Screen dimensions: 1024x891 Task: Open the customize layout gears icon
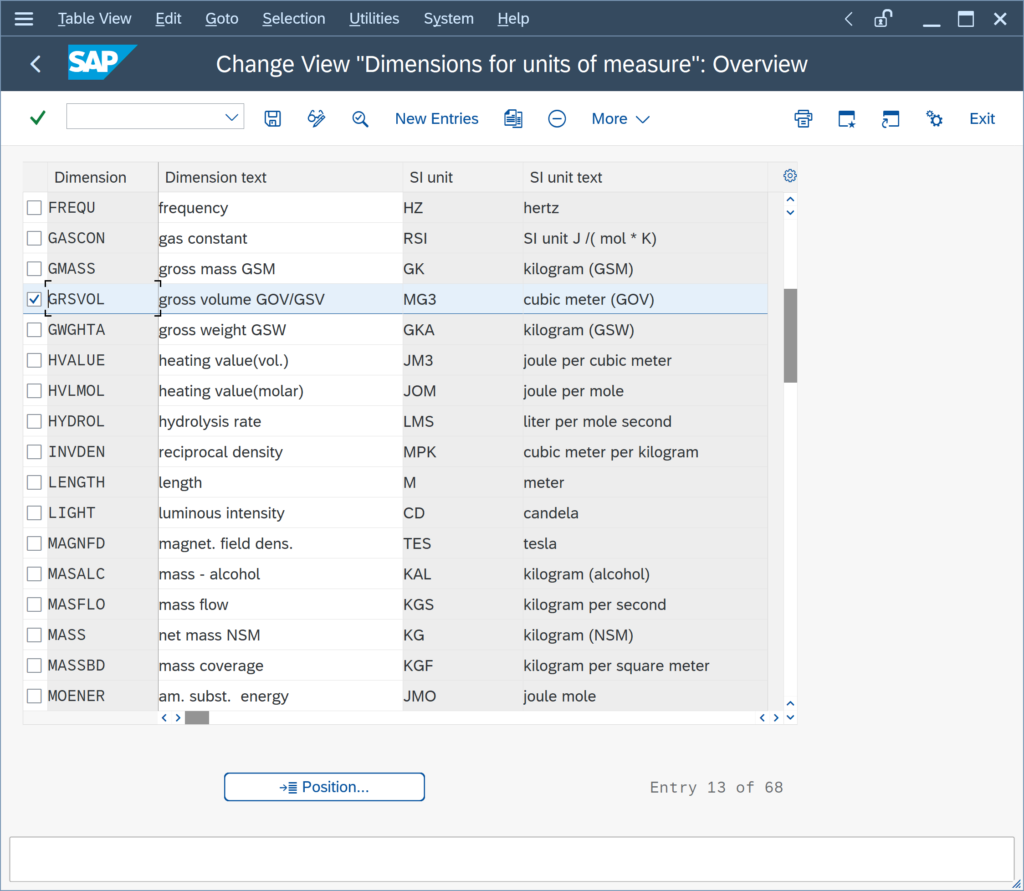(934, 118)
